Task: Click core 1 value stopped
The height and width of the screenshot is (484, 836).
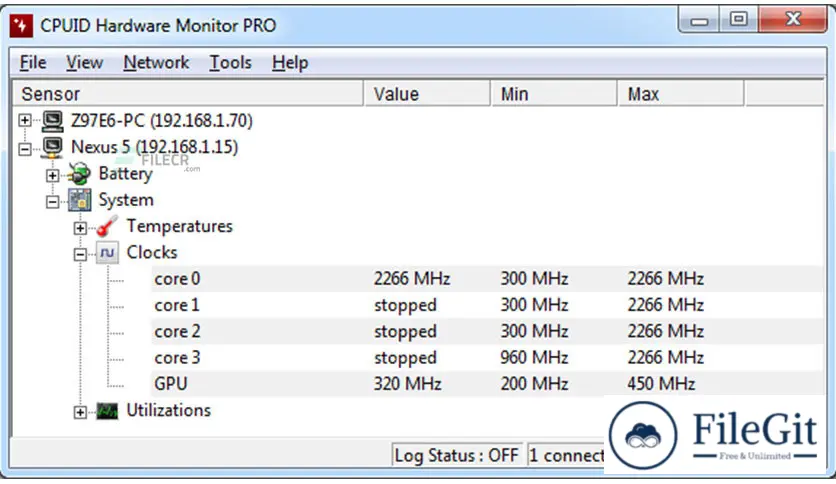Action: [x=405, y=305]
